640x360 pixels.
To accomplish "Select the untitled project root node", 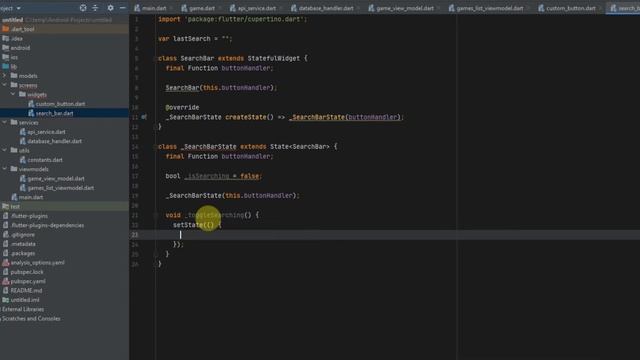I will click(12, 20).
